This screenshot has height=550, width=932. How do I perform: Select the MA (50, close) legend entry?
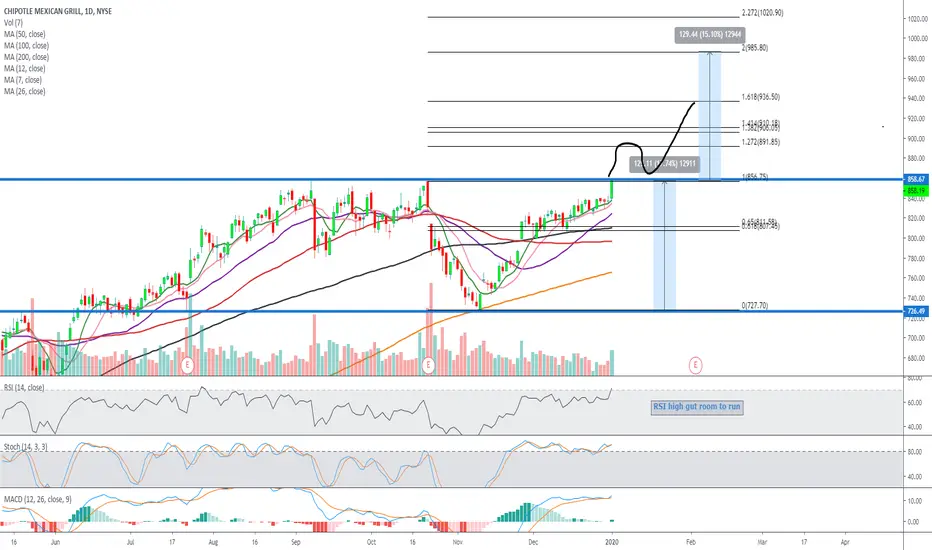(x=24, y=34)
